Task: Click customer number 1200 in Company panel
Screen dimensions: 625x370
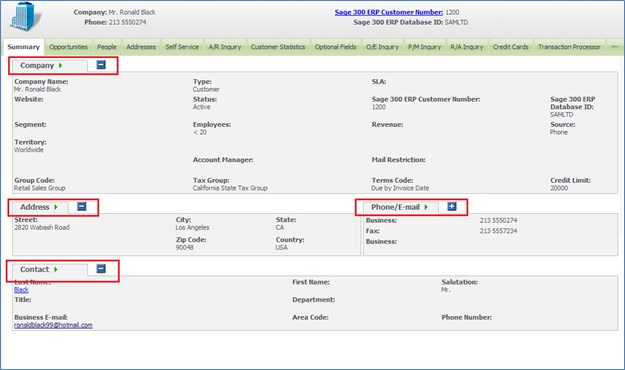Action: coord(379,107)
